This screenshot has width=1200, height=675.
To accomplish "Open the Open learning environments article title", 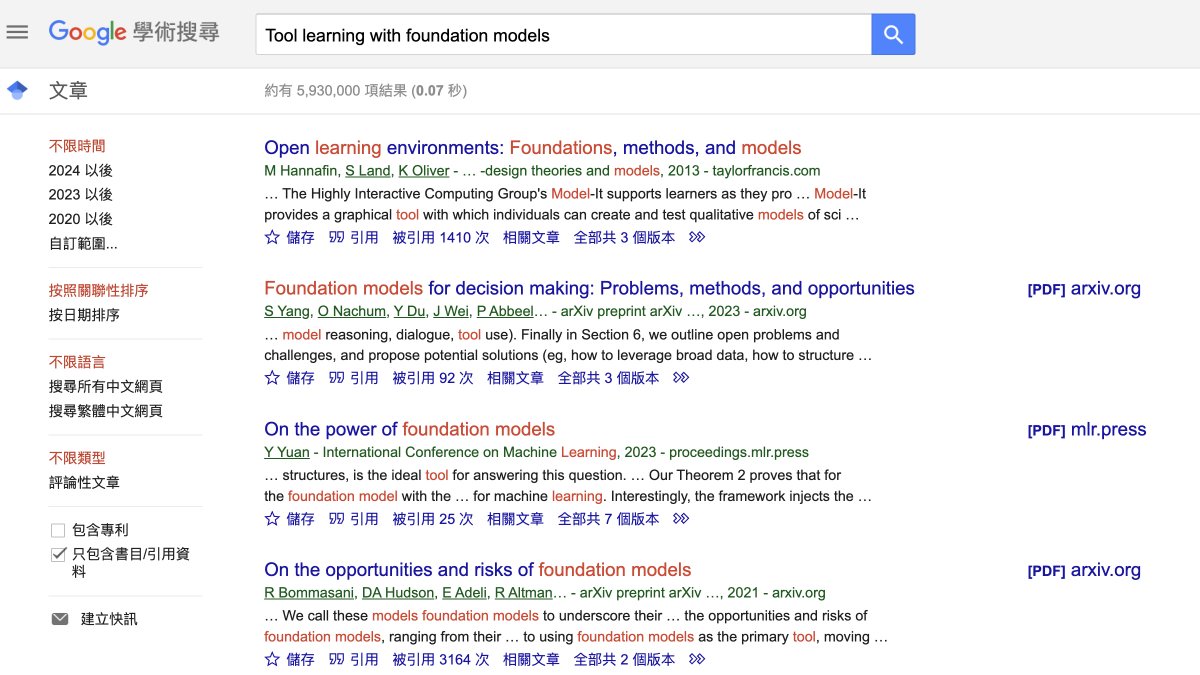I will [x=532, y=148].
